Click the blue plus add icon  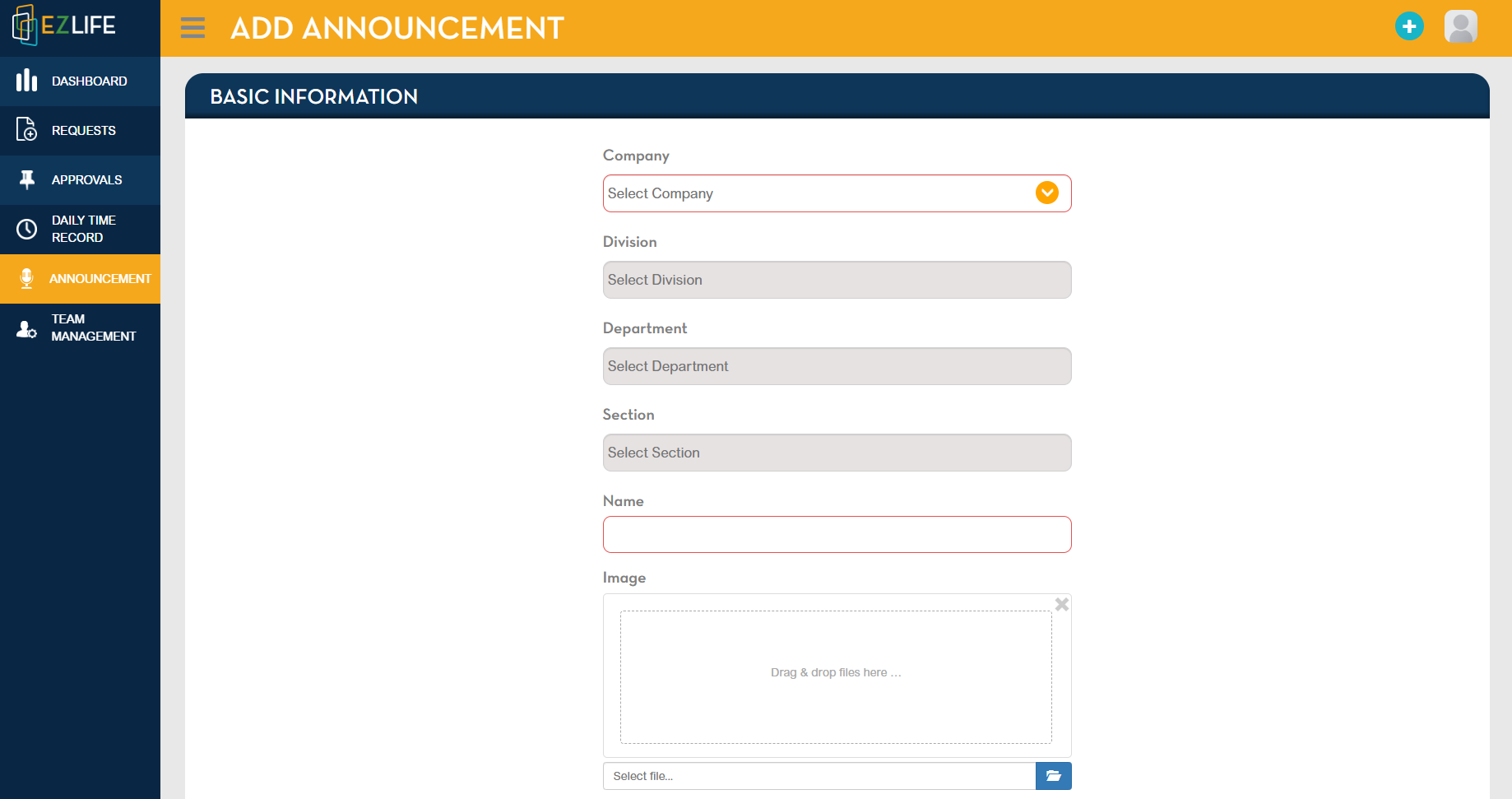tap(1409, 26)
